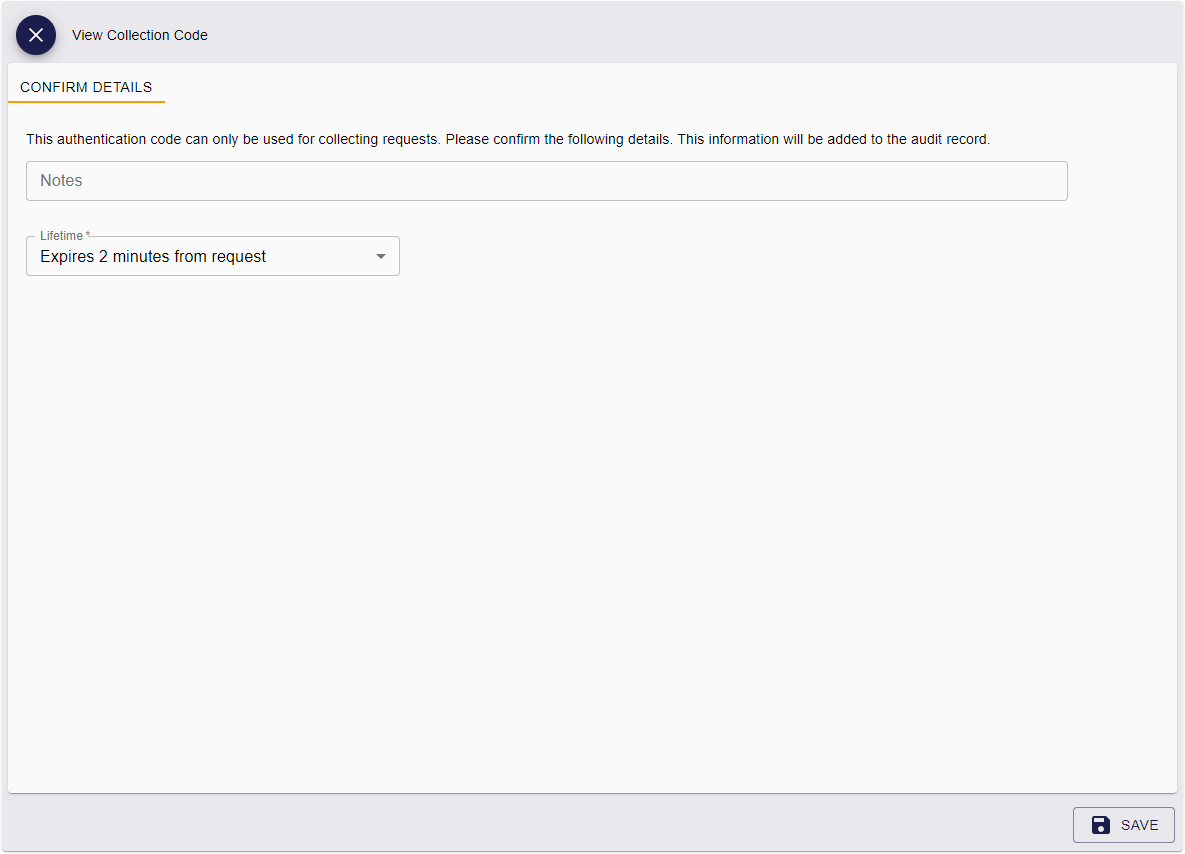
Task: Click the Lifetime field label
Action: pyautogui.click(x=61, y=236)
